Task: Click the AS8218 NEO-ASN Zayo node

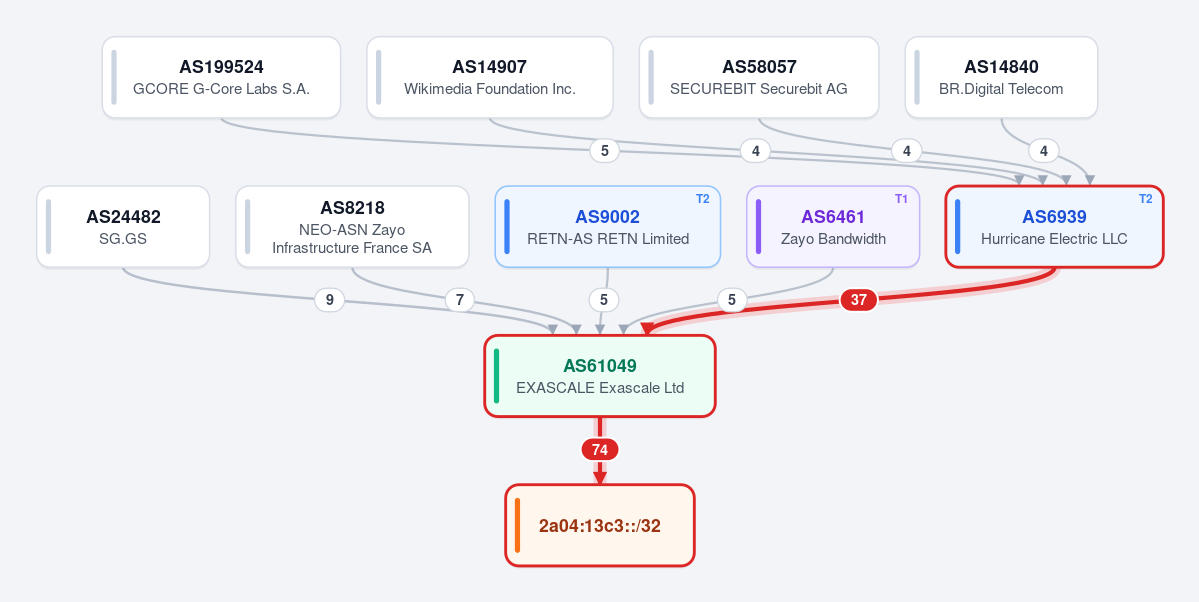Action: pos(352,226)
